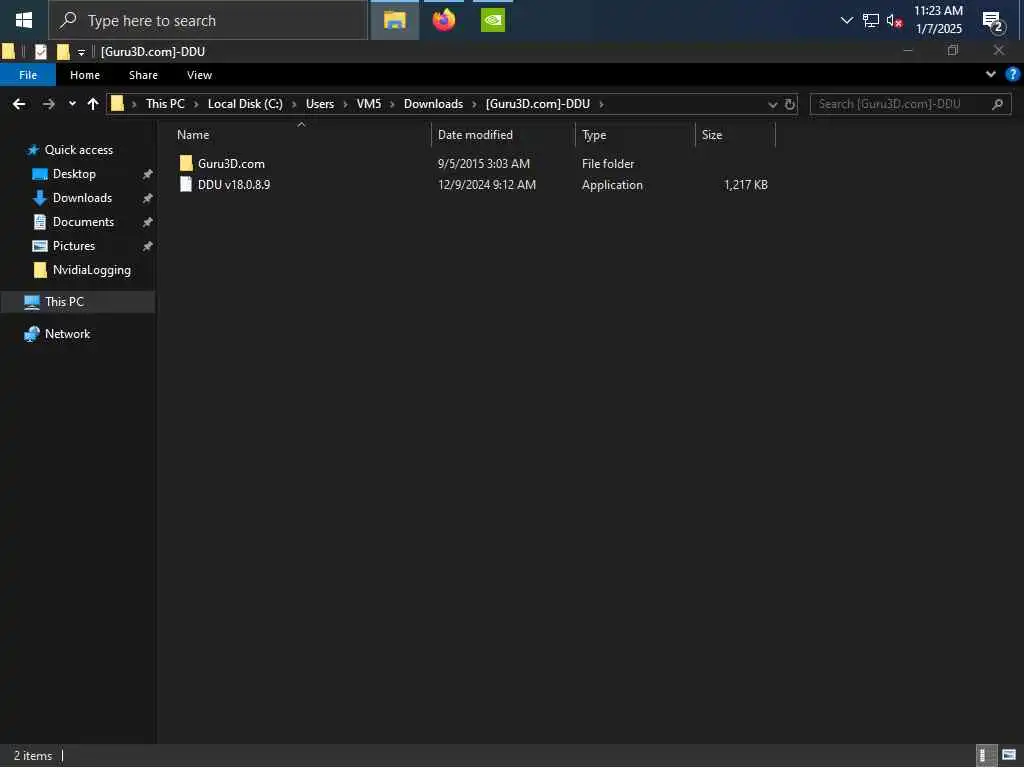Click Local Disk (C:) breadcrumb
This screenshot has height=768, width=1024.
pyautogui.click(x=245, y=104)
